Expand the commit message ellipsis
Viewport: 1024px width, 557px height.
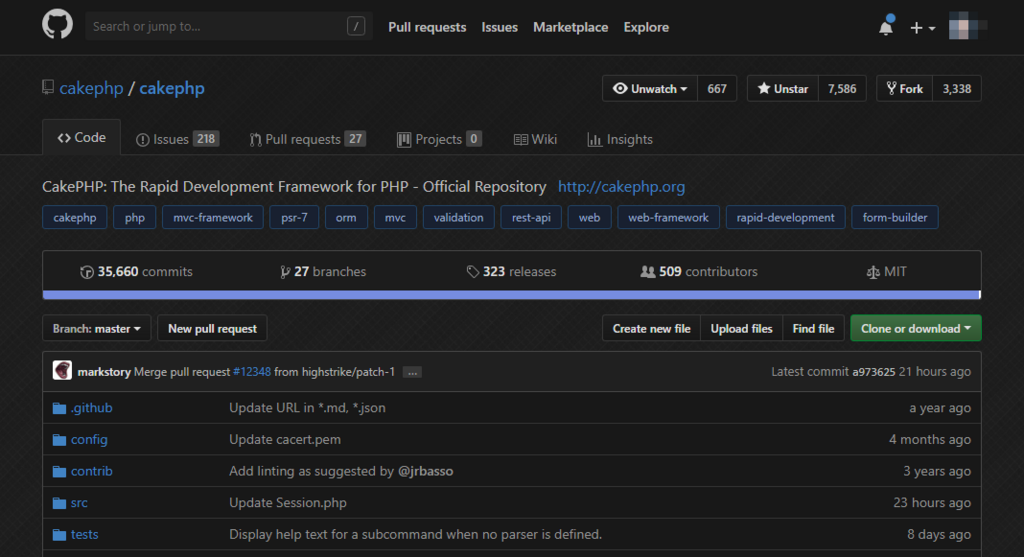(x=412, y=372)
